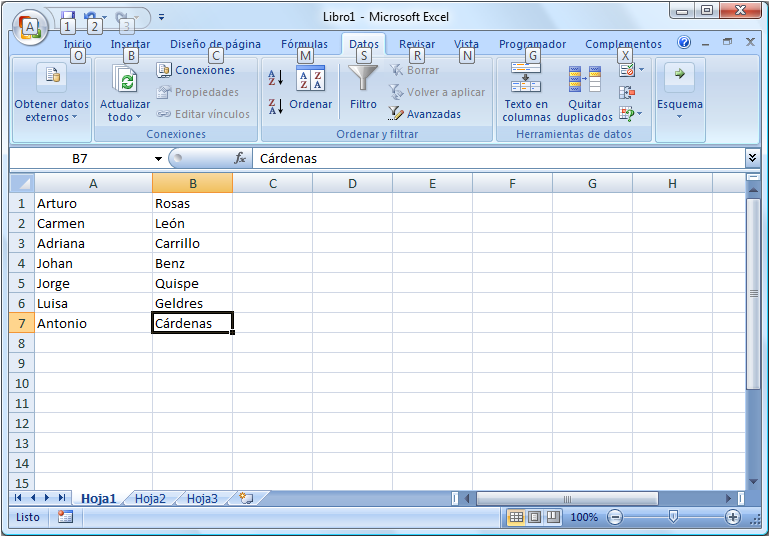Screen dimensions: 770x537
Task: Click zoom out minus button
Action: 615,517
